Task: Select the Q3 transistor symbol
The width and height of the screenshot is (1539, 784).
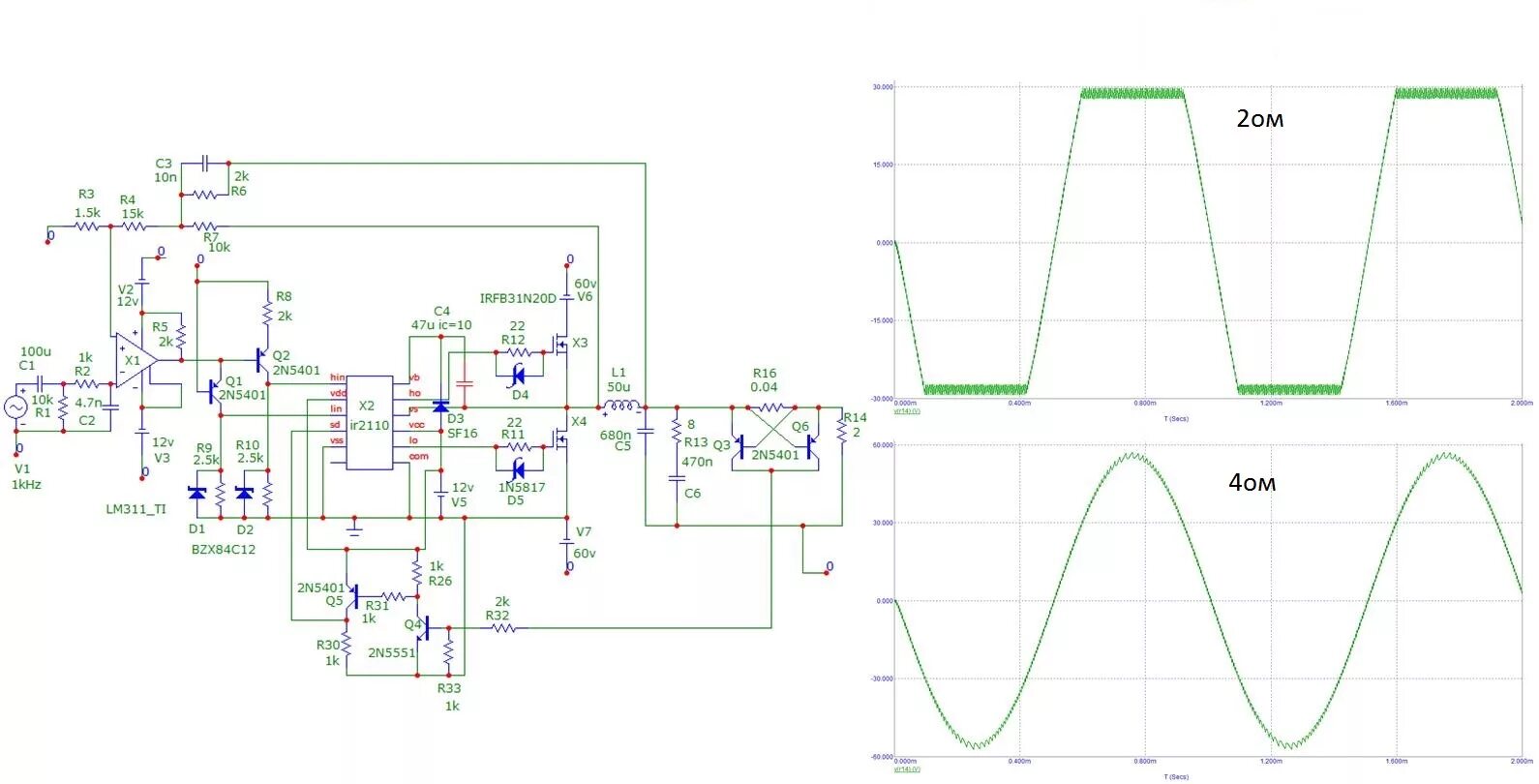Action: [739, 446]
